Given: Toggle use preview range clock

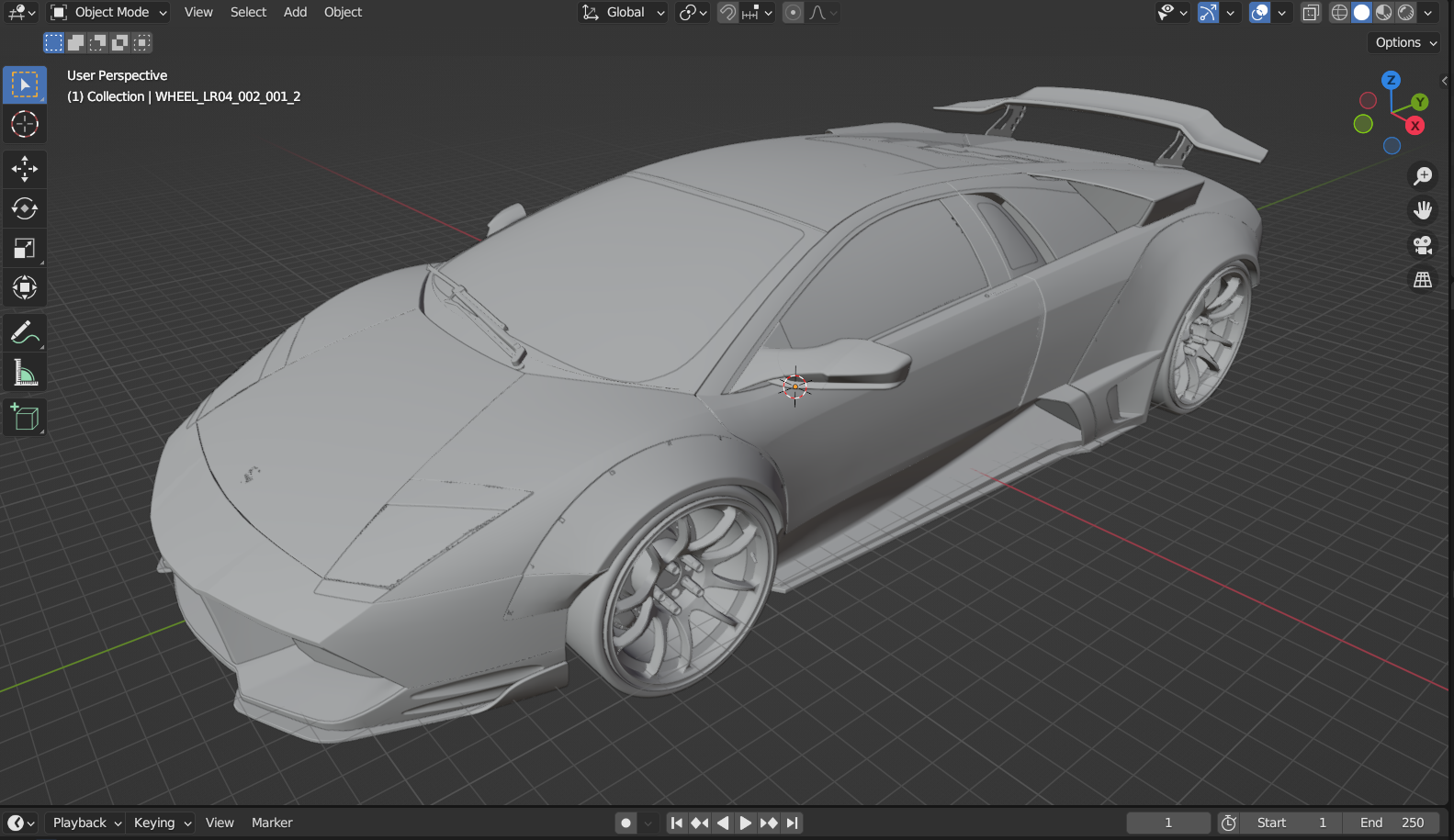Looking at the screenshot, I should click(x=1229, y=823).
